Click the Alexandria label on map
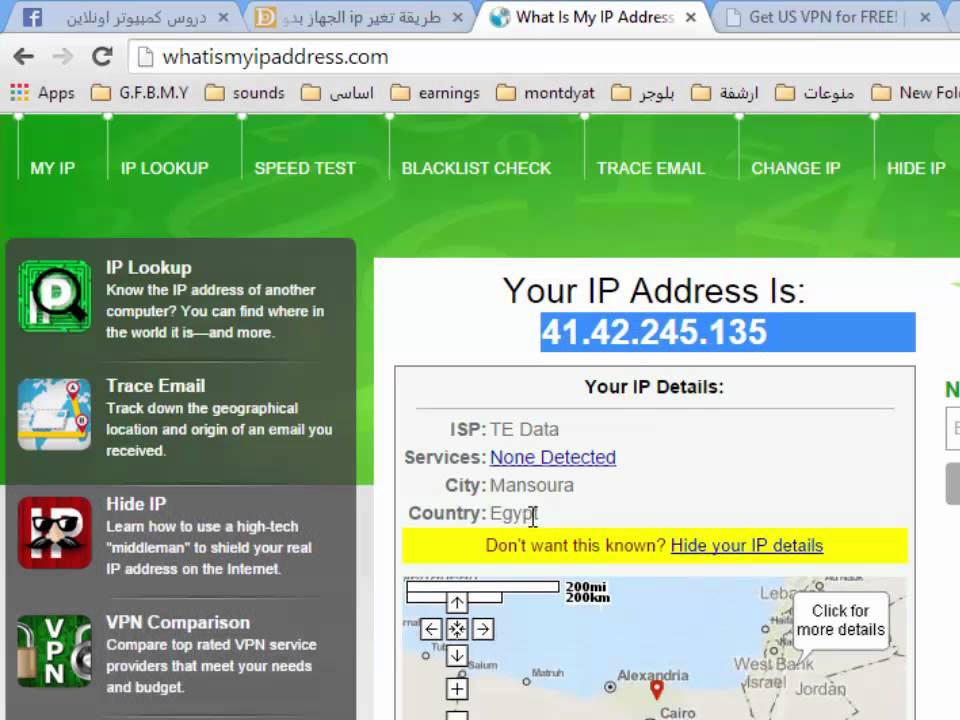Screen dimensions: 960x720 click(653, 675)
